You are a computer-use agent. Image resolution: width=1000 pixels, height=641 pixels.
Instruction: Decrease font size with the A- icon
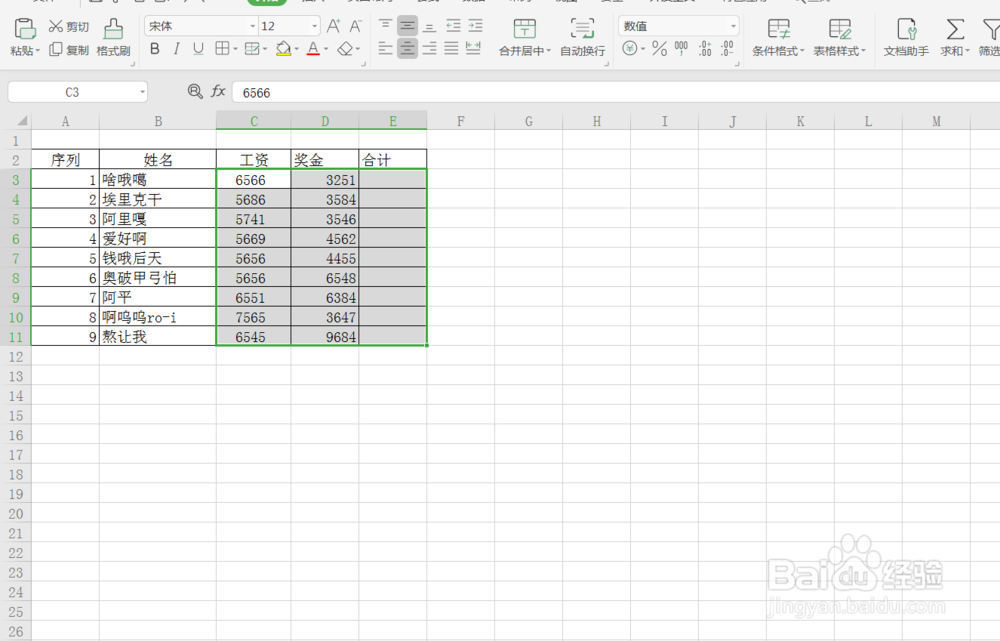355,26
